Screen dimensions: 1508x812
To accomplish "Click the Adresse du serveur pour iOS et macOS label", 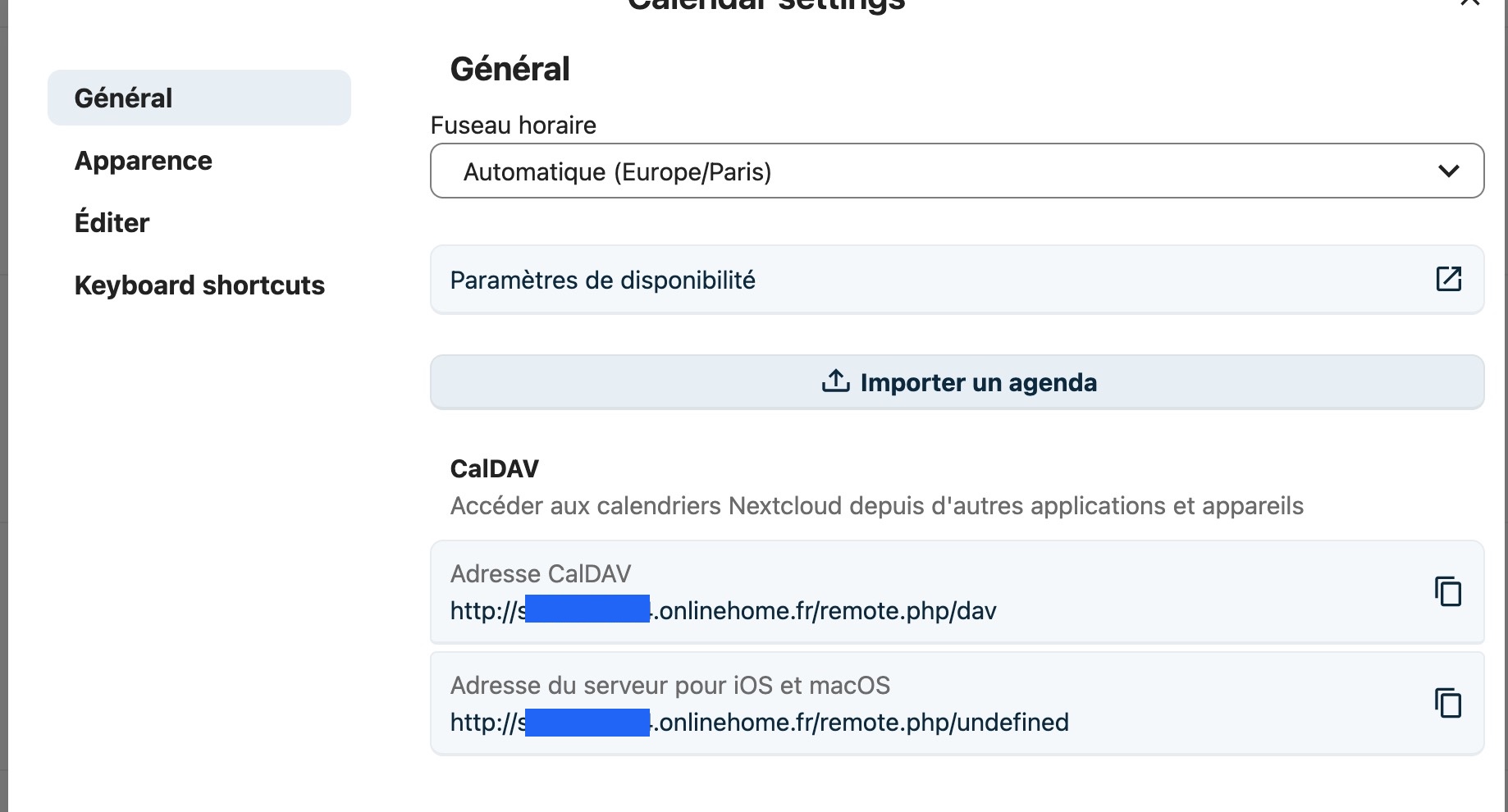I will tap(670, 686).
